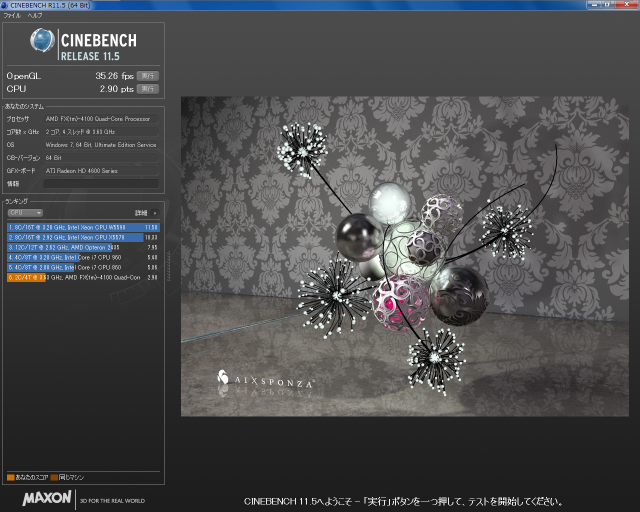
Task: Click the OS field Windows 7 64 Bit
Action: [101, 145]
